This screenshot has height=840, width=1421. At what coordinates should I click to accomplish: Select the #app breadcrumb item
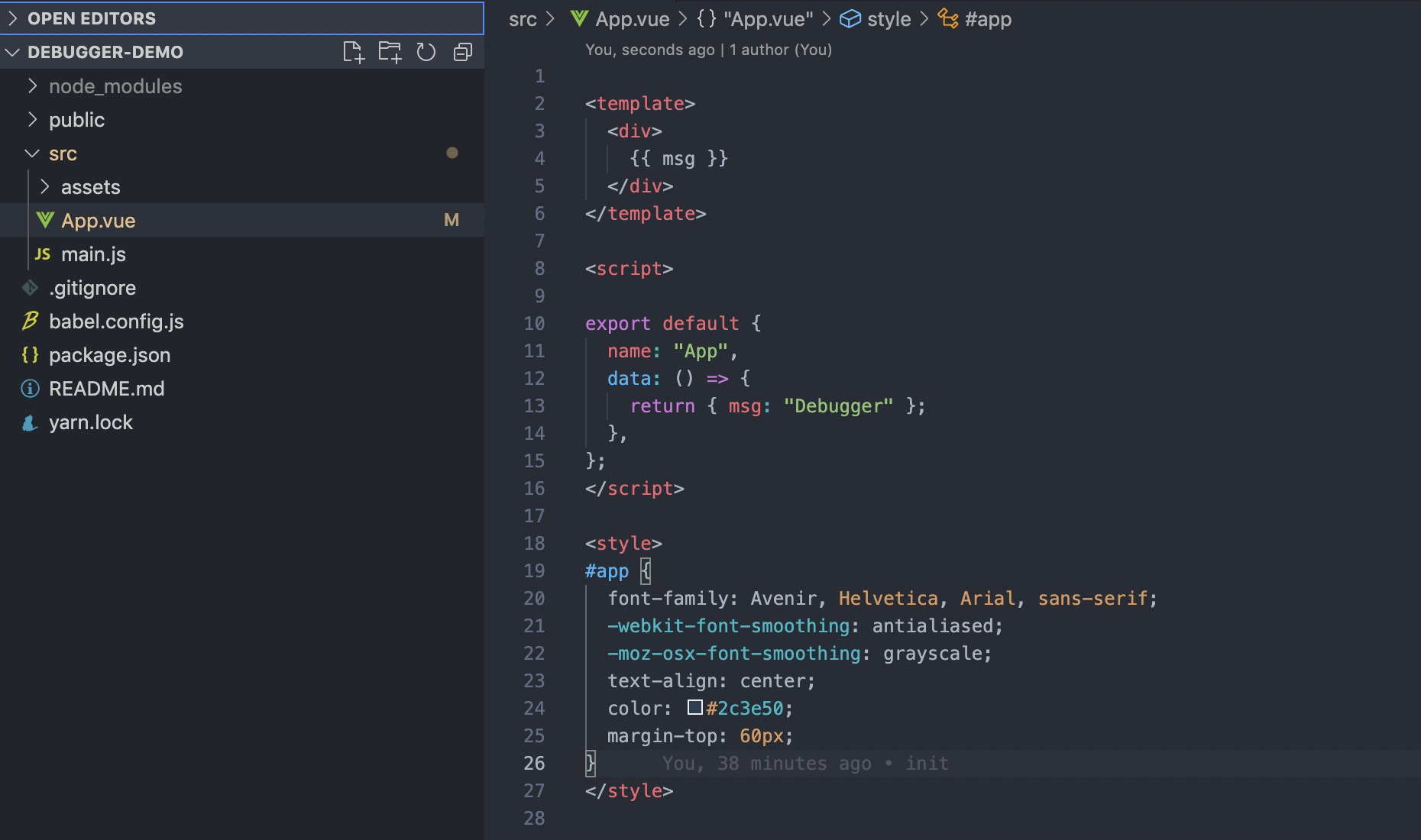point(987,19)
